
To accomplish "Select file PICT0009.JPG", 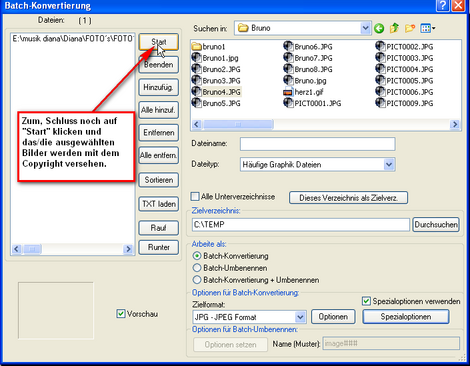I will coord(404,103).
